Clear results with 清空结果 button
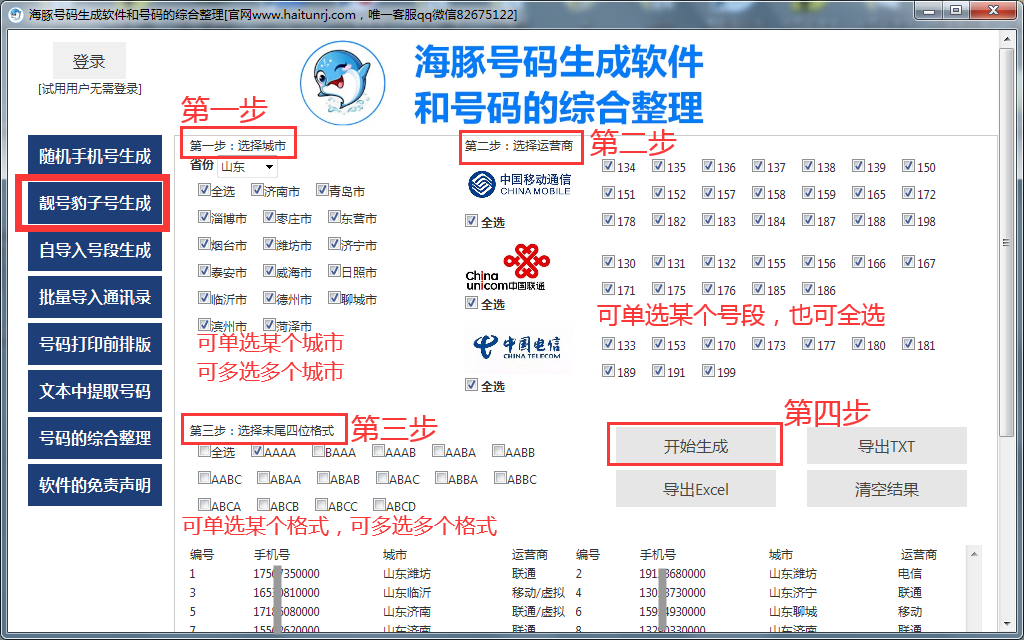The image size is (1024, 640). (x=886, y=490)
